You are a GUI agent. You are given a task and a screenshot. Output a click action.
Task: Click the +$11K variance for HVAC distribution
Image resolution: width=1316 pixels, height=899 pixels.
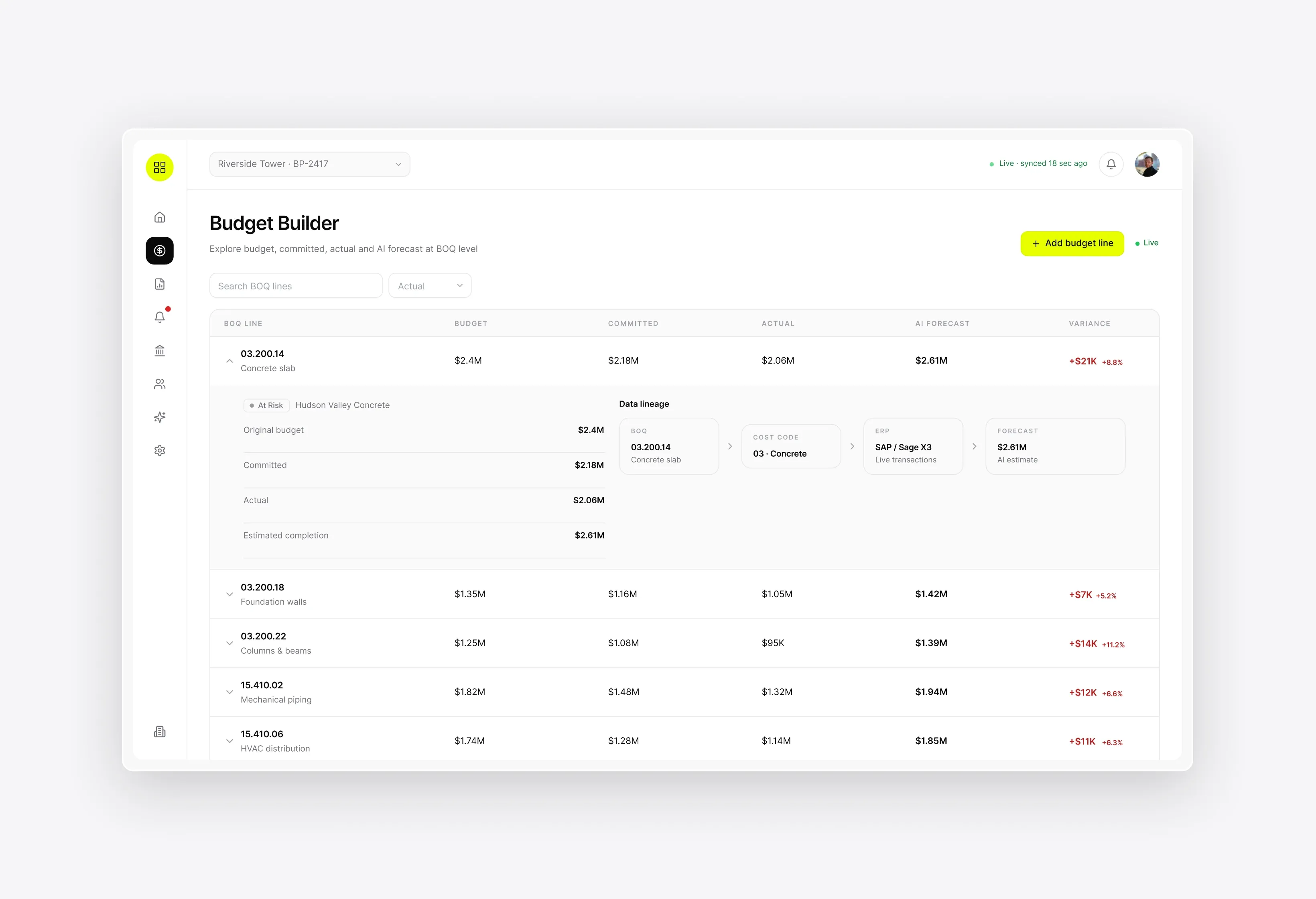1082,742
